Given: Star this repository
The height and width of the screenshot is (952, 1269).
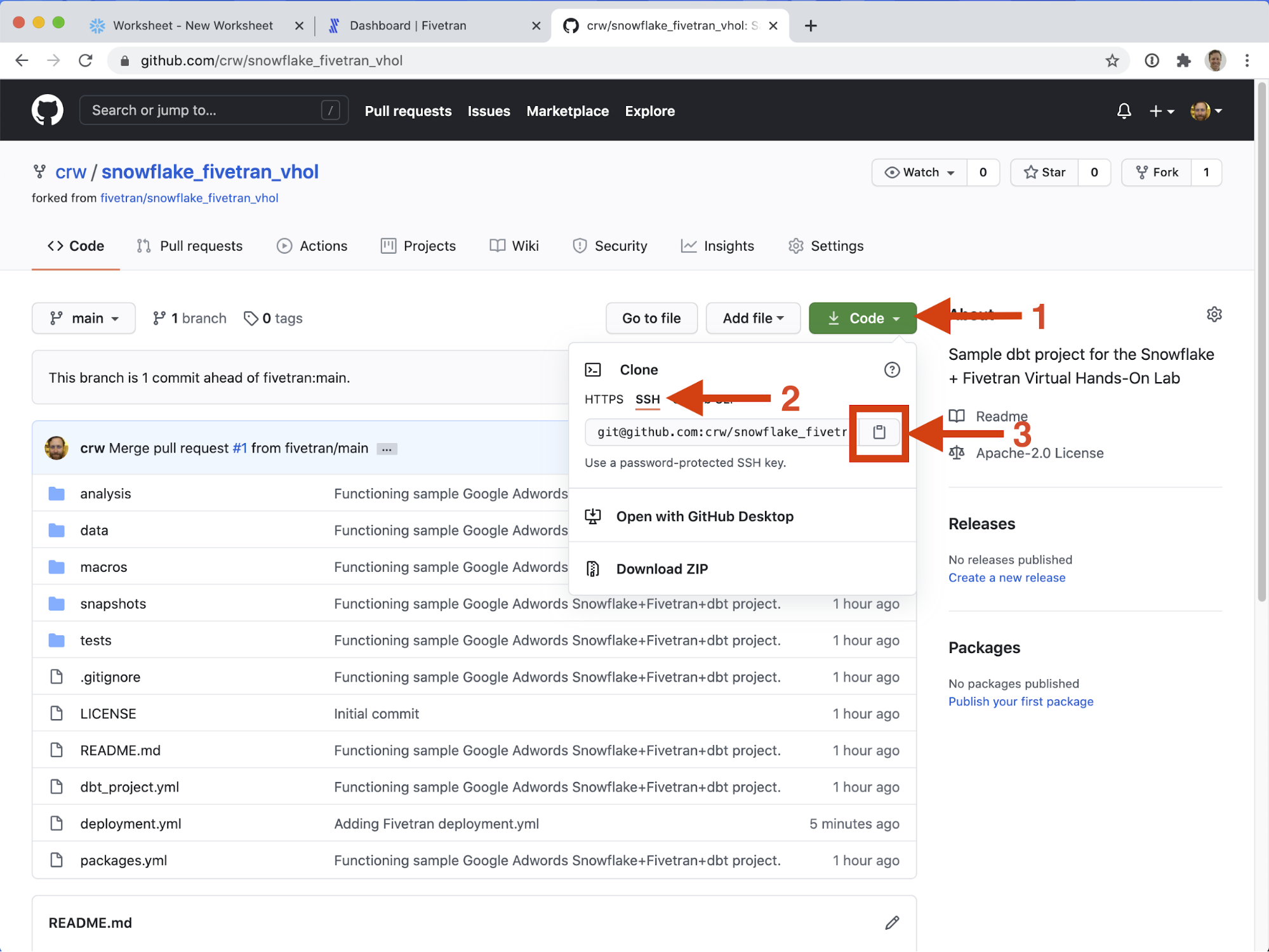Looking at the screenshot, I should tap(1045, 173).
